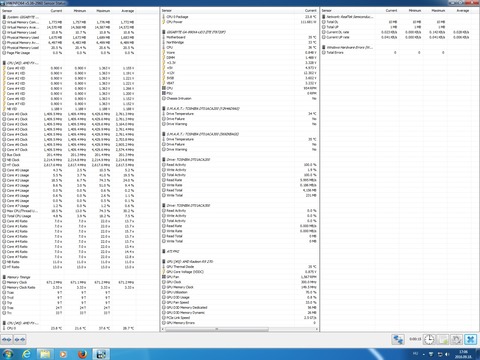Click the Minimum column header above the system memory rows
This screenshot has height=360, width=480.
click(x=80, y=11)
